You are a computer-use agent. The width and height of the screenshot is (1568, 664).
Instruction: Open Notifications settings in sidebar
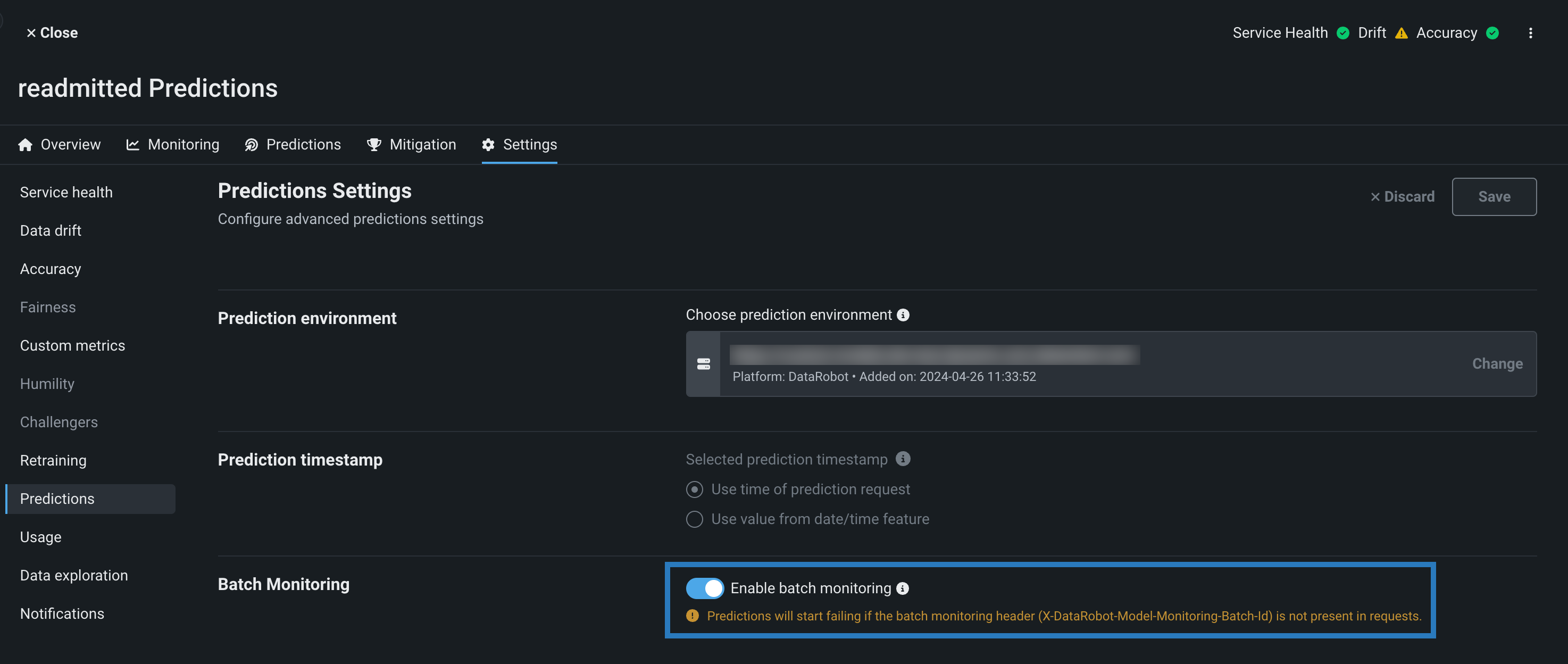[62, 613]
